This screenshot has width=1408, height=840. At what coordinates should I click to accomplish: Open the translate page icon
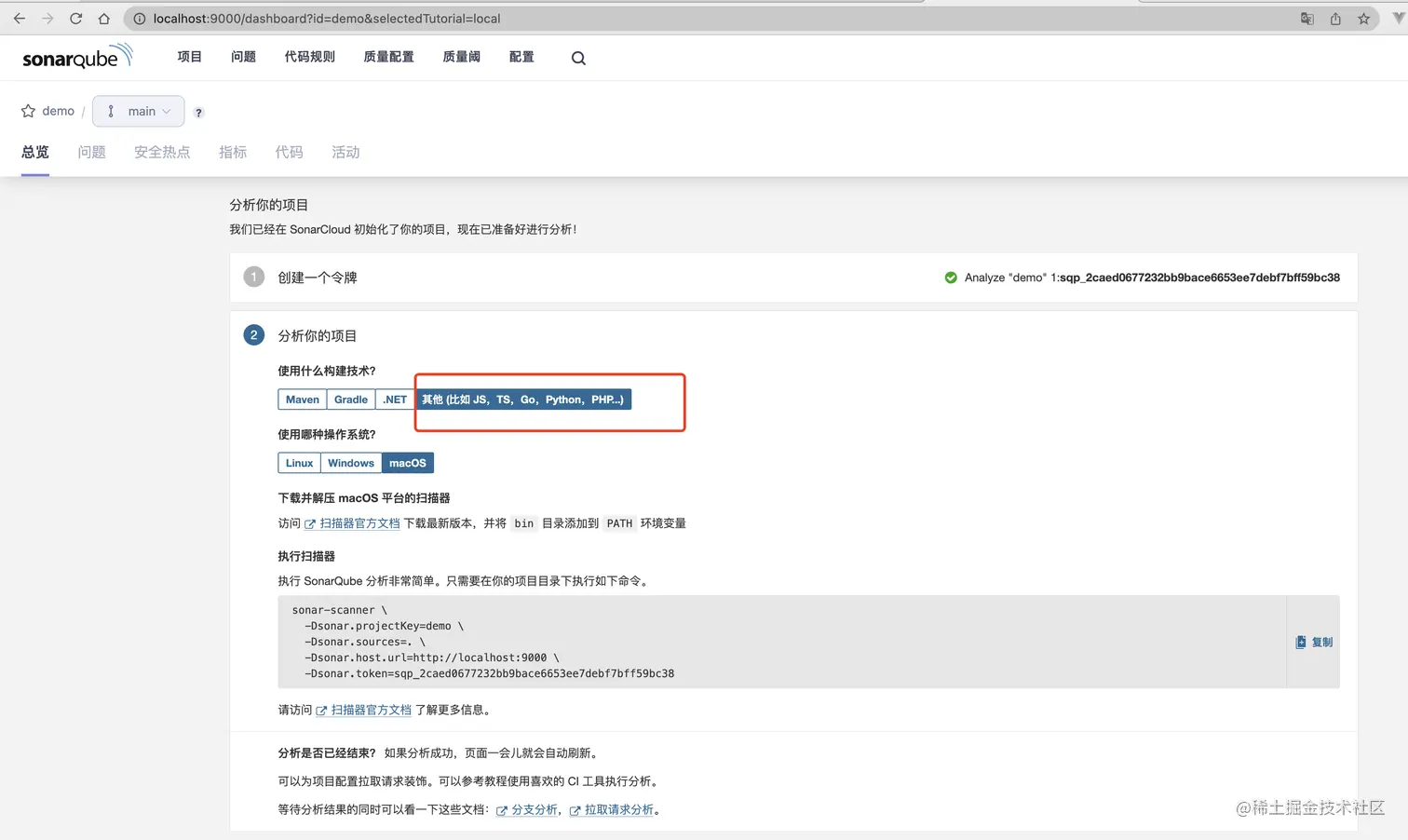[x=1307, y=19]
